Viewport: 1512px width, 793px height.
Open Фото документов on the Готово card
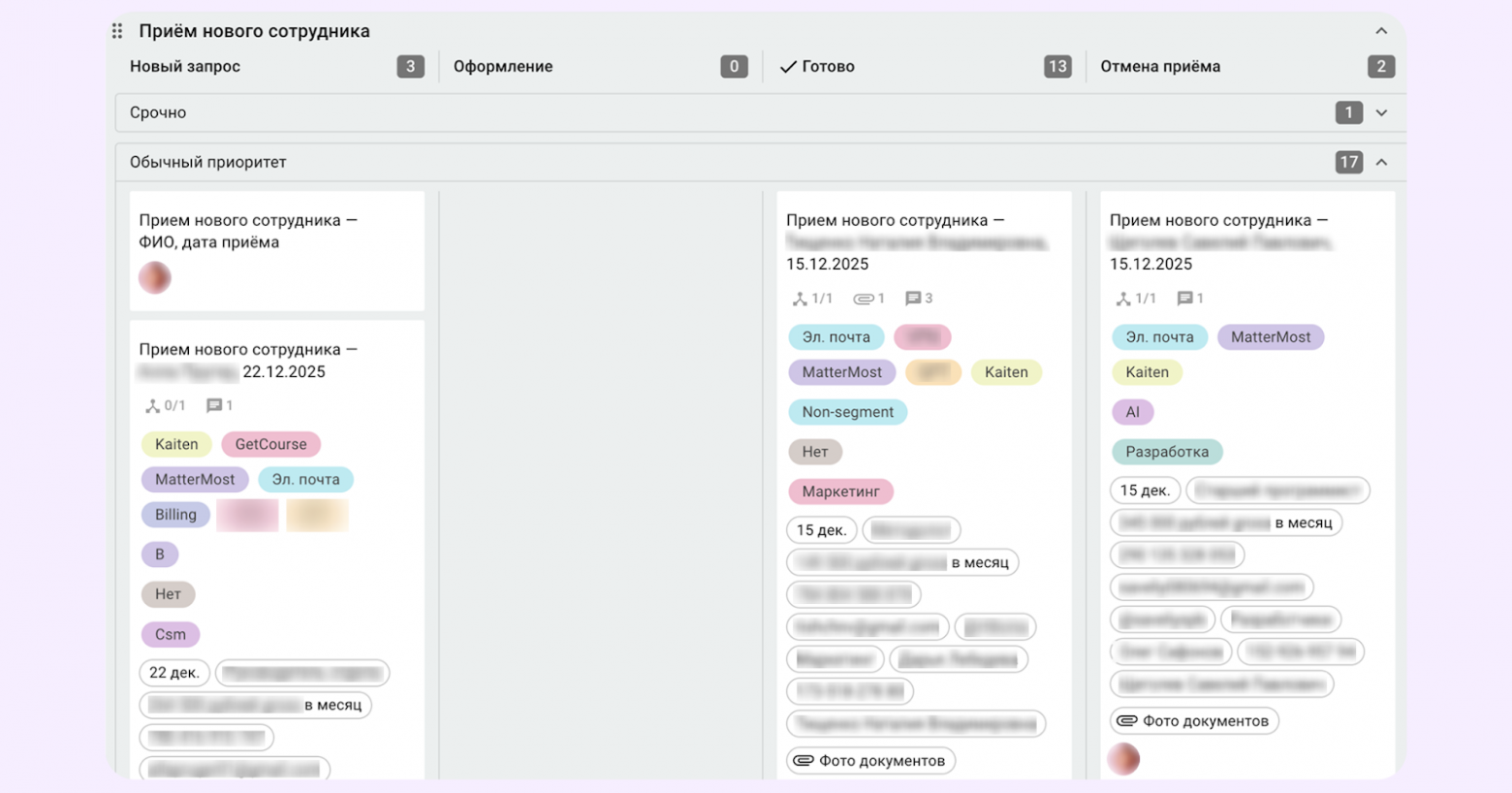(870, 761)
